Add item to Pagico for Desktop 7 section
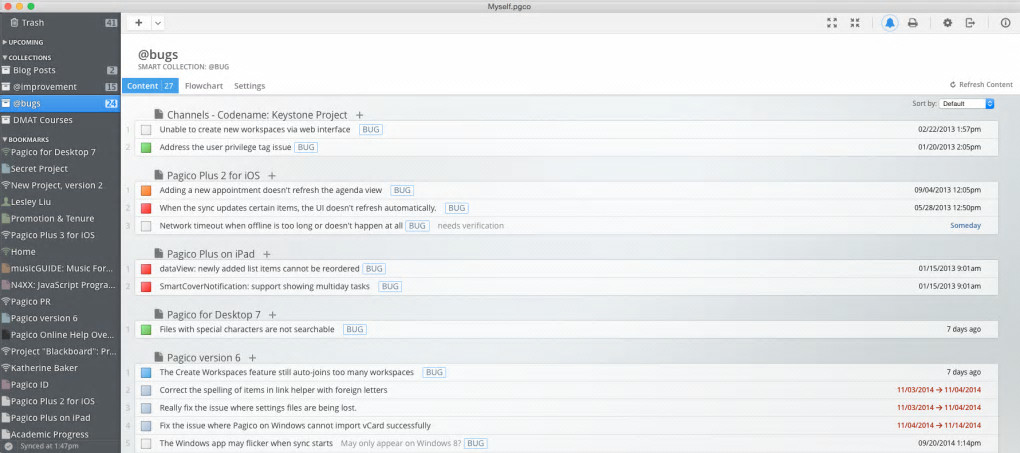 click(x=273, y=315)
